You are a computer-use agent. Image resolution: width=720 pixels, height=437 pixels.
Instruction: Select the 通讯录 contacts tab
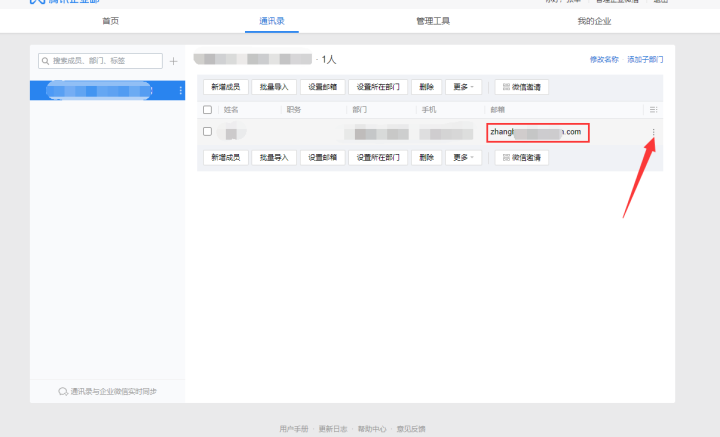click(272, 21)
